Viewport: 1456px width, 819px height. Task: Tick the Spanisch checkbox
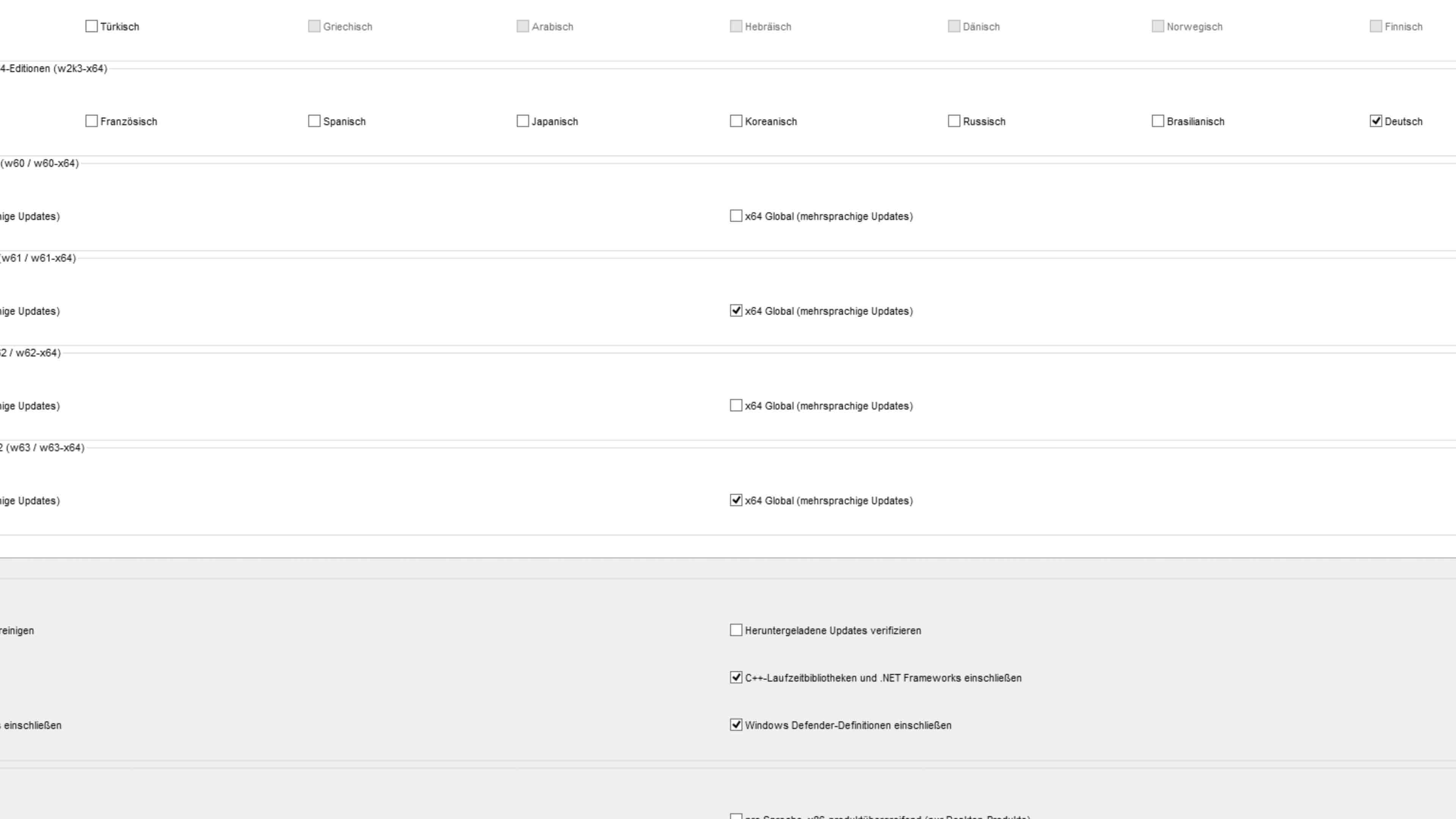point(314,121)
